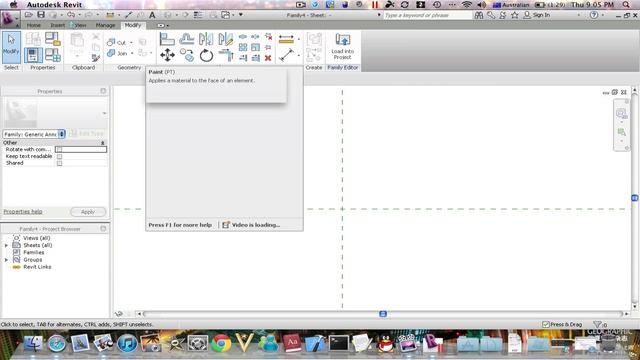Click the Join geometry icon
The width and height of the screenshot is (640, 360).
111,53
